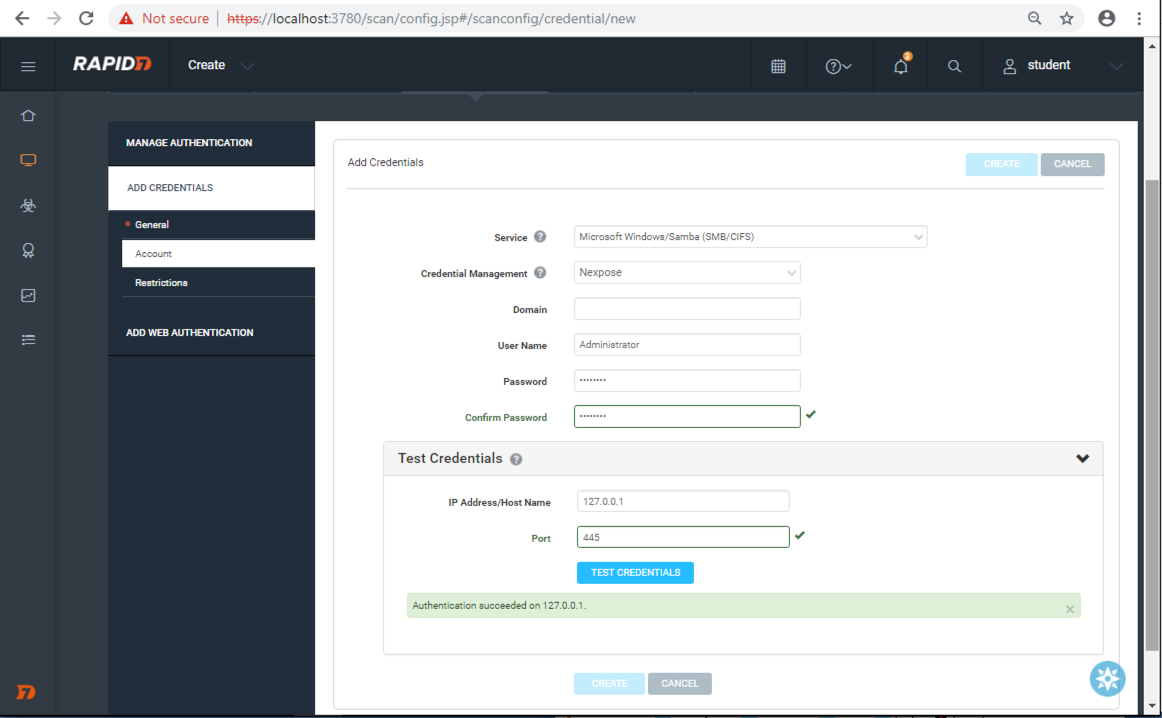
Task: Select Add Credentials section
Action: [x=211, y=188]
